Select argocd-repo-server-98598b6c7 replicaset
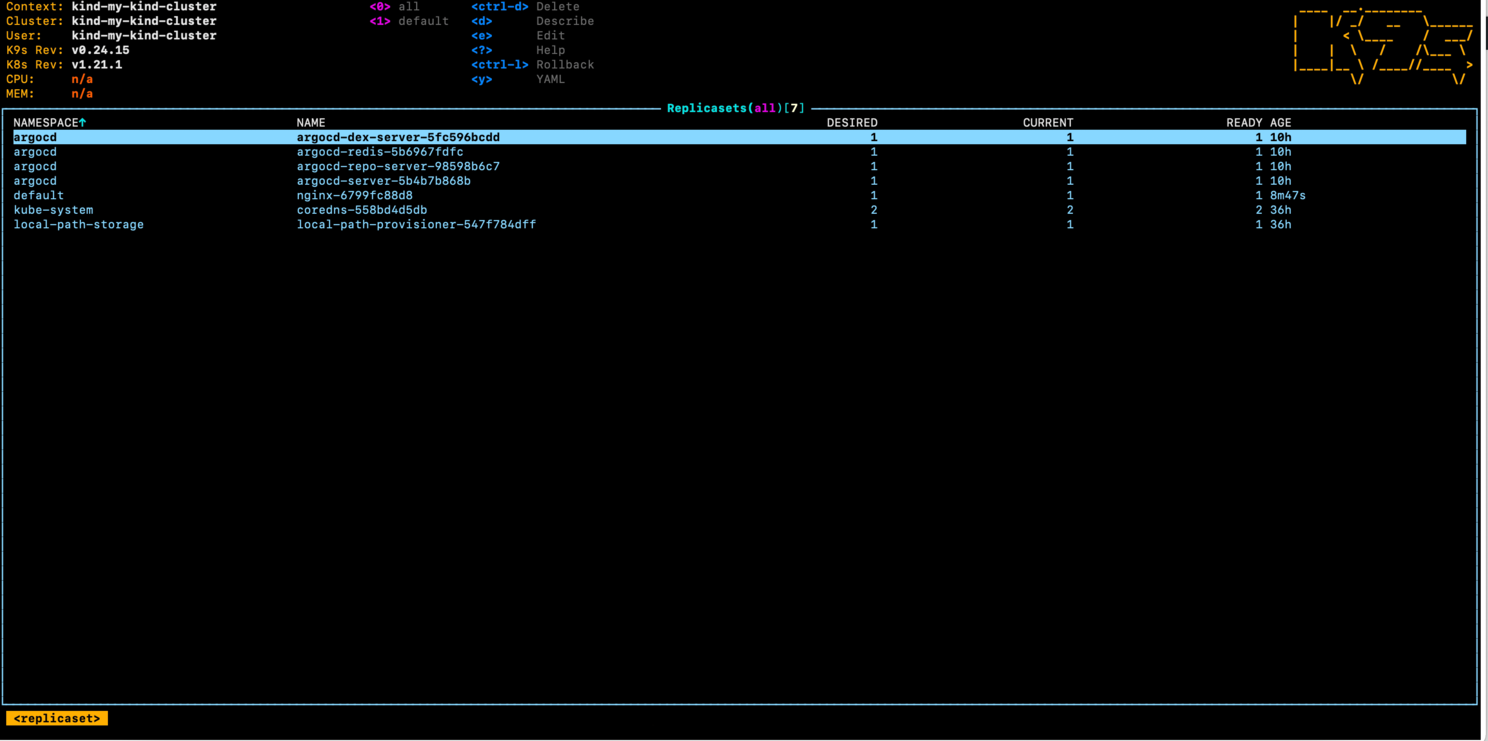 739,166
